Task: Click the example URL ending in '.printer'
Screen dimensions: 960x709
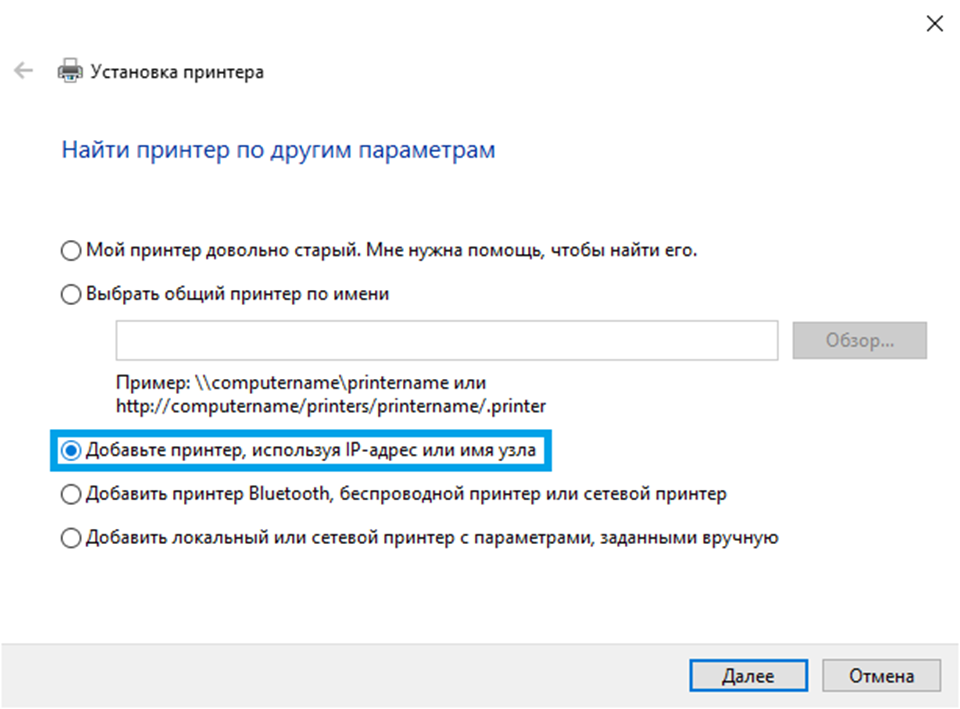Action: point(331,406)
